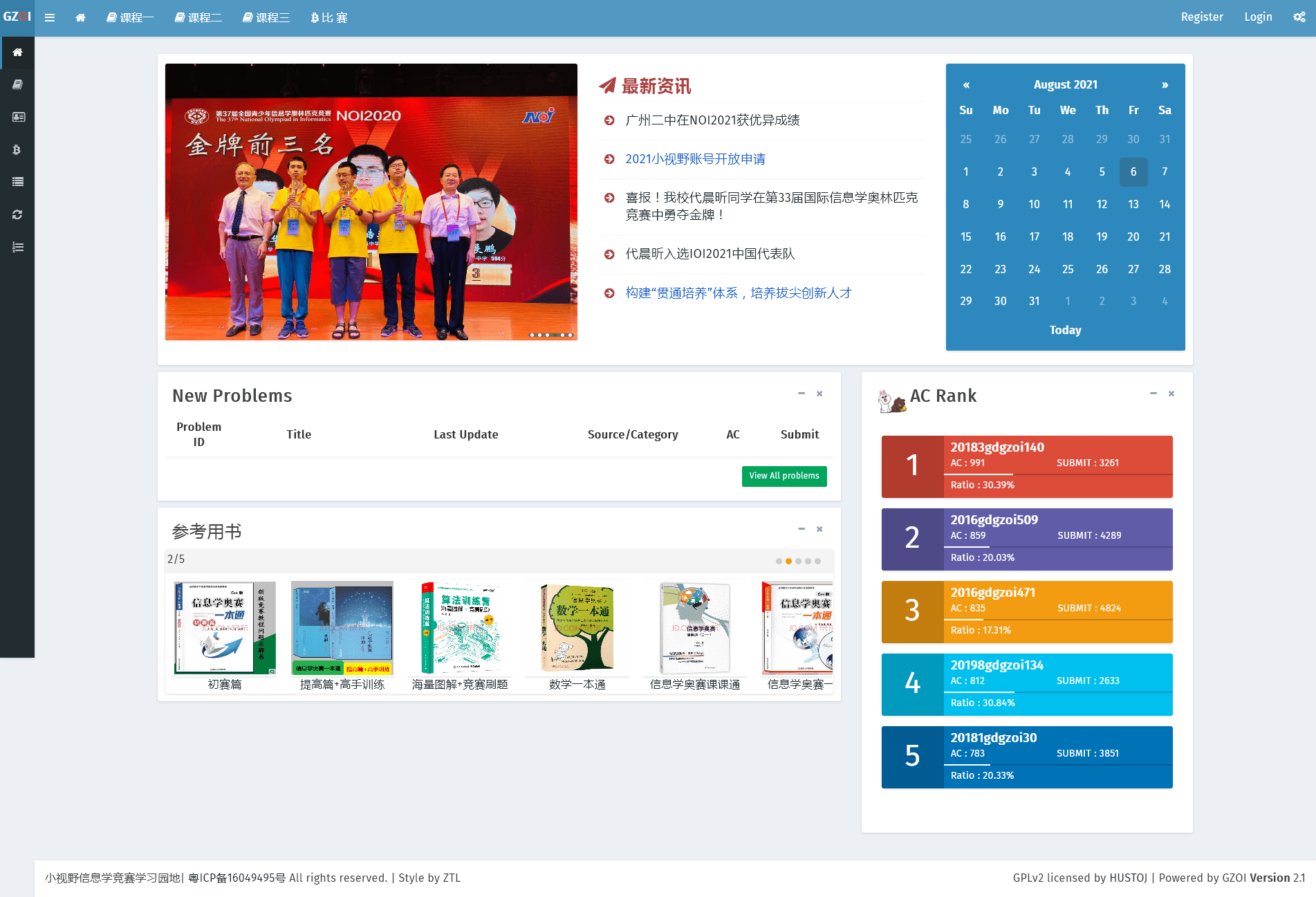Select the fifth book carousel dot
The height and width of the screenshot is (897, 1316).
[x=817, y=562]
